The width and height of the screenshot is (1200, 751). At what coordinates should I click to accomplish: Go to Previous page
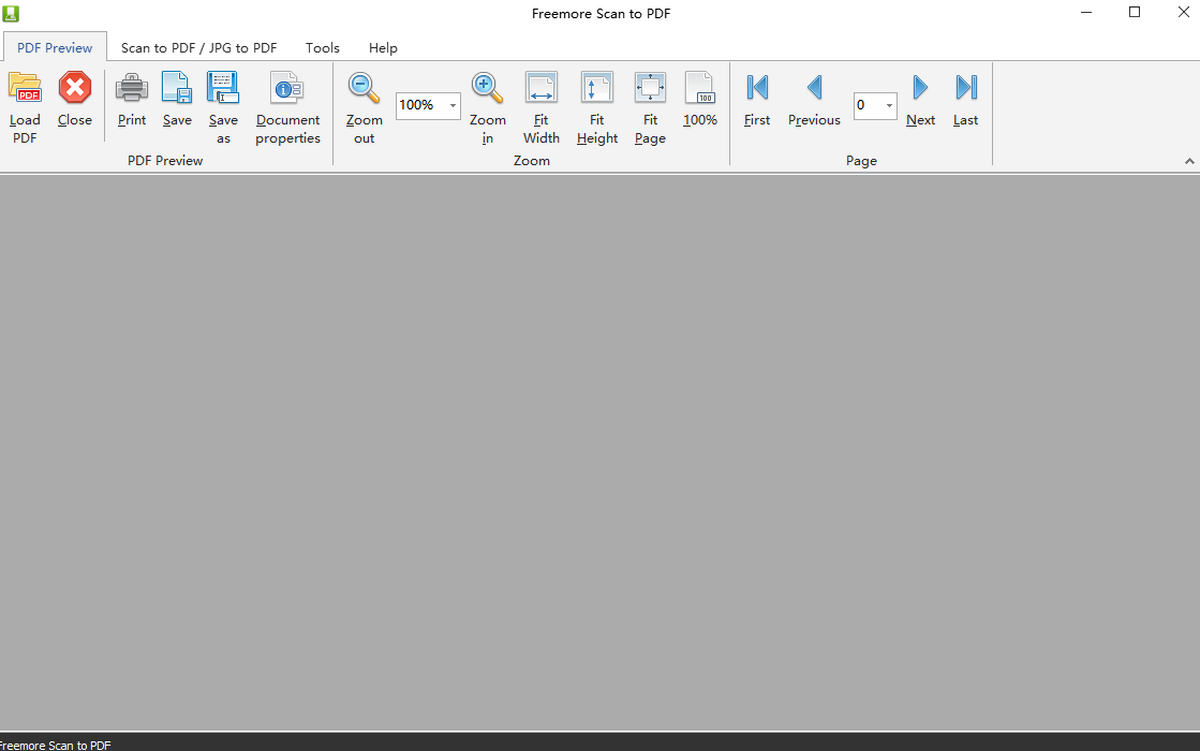tap(814, 100)
